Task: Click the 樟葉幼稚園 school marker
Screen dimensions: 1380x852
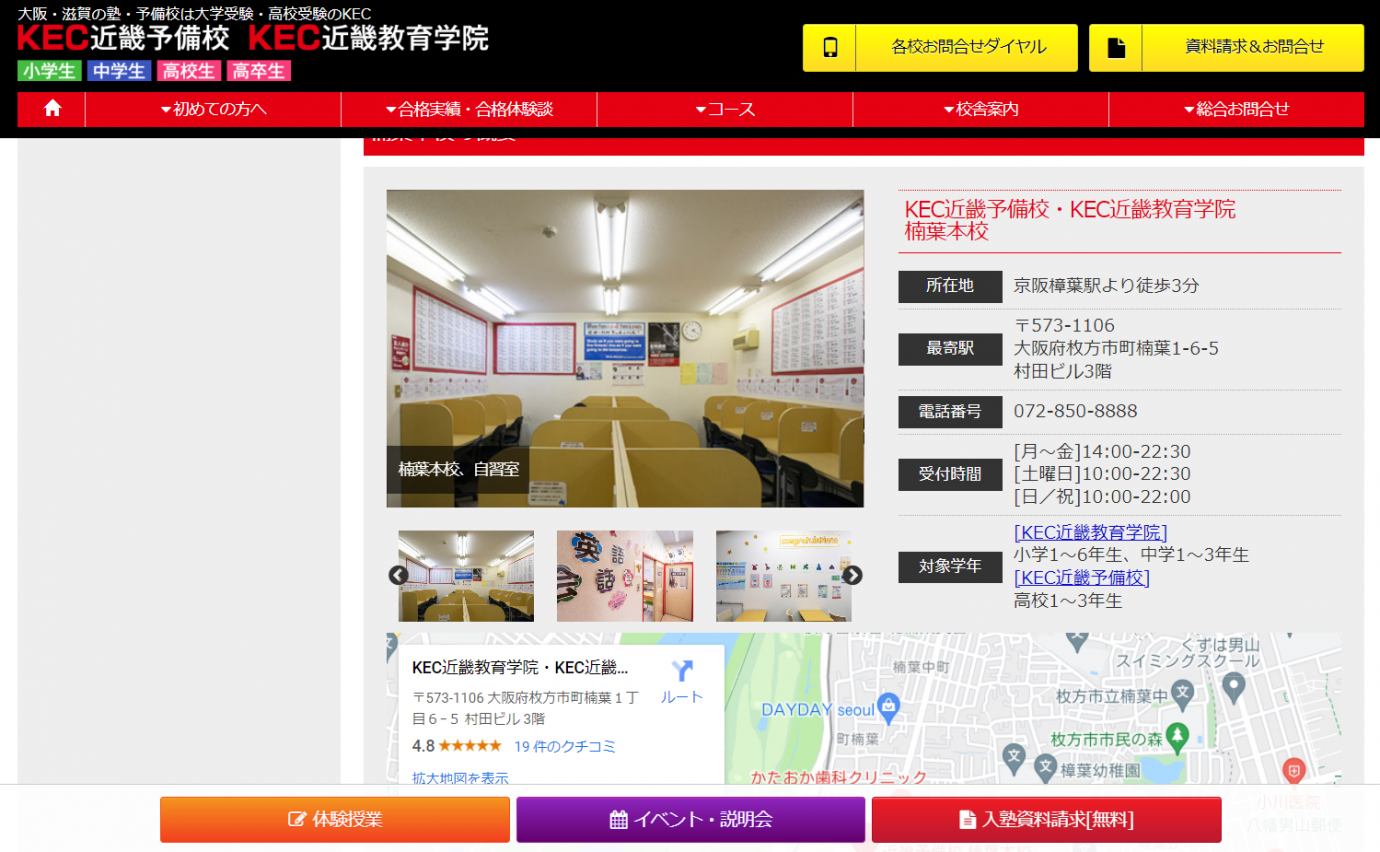Action: pos(1045,767)
